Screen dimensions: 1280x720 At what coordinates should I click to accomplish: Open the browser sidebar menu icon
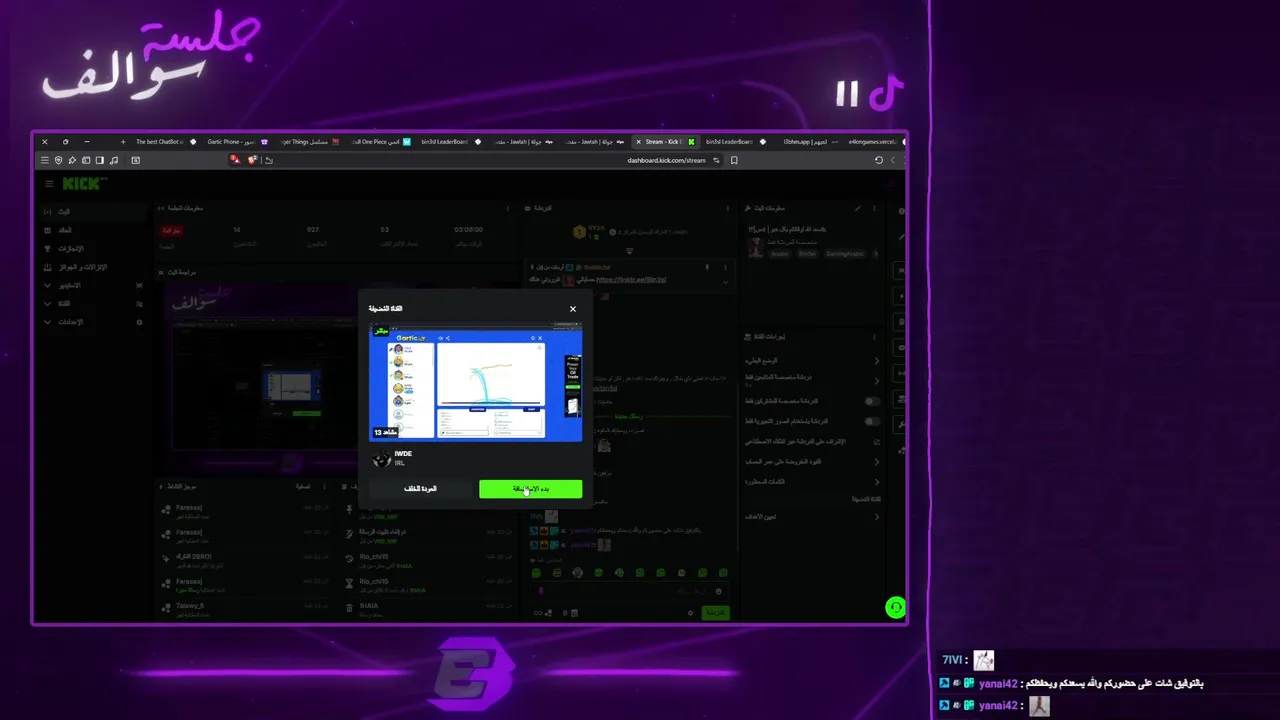(44, 160)
